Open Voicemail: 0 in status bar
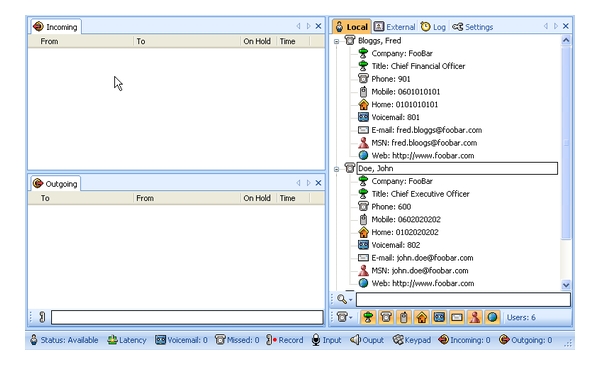The width and height of the screenshot is (600, 365). click(181, 340)
